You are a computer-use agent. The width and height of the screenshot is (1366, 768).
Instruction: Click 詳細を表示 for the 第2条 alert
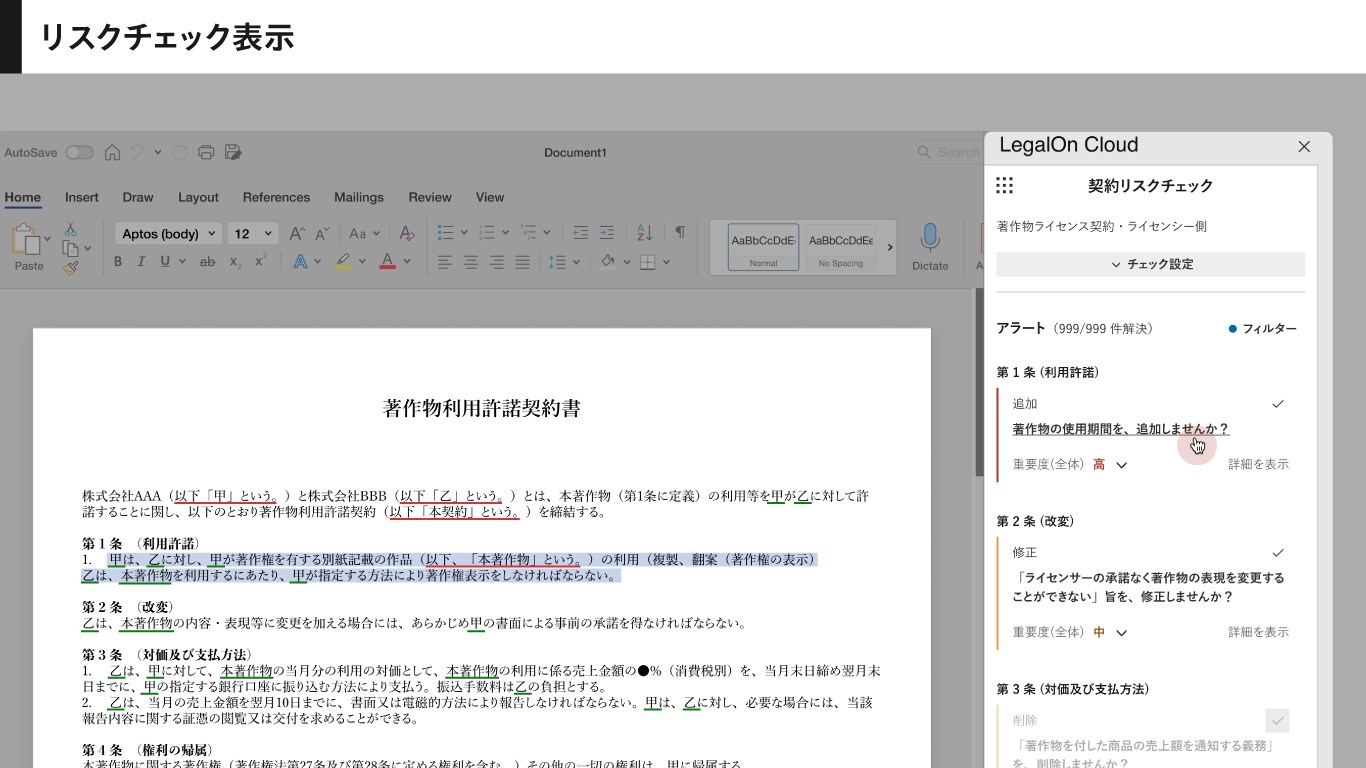[1259, 632]
